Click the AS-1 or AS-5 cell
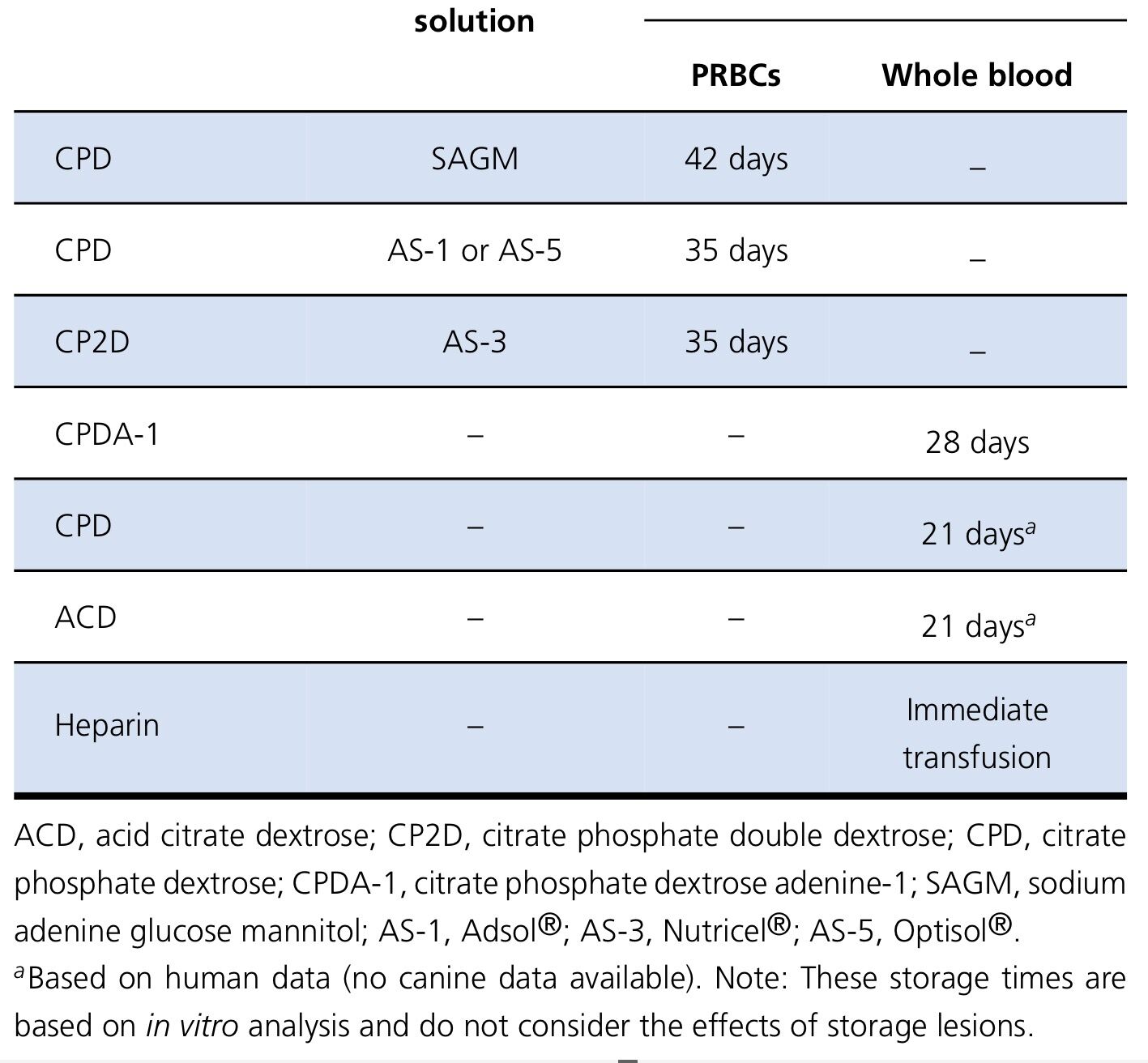The image size is (1148, 1063). point(474,250)
